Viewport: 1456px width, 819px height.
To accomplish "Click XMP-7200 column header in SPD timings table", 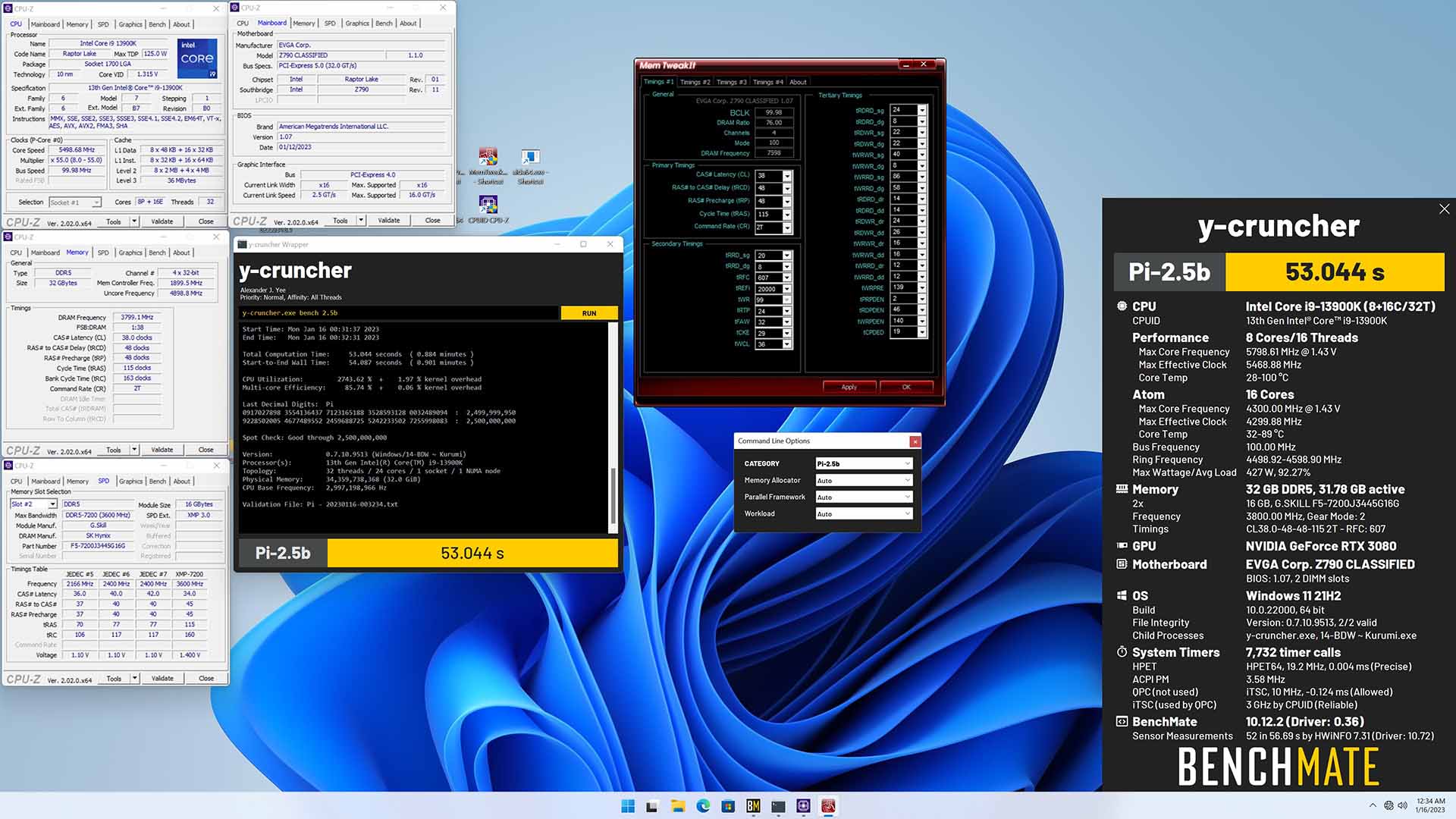I will coord(189,574).
